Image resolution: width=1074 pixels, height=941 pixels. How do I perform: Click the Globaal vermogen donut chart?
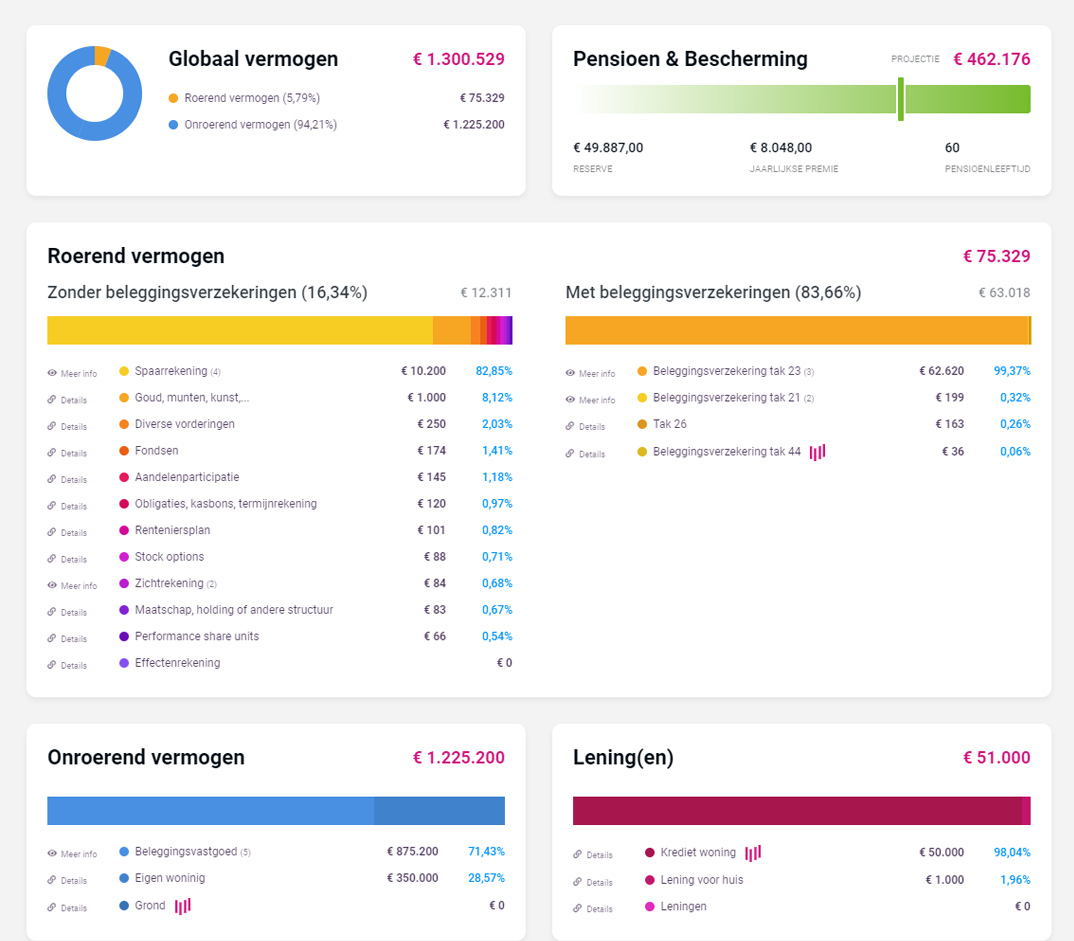pos(94,93)
